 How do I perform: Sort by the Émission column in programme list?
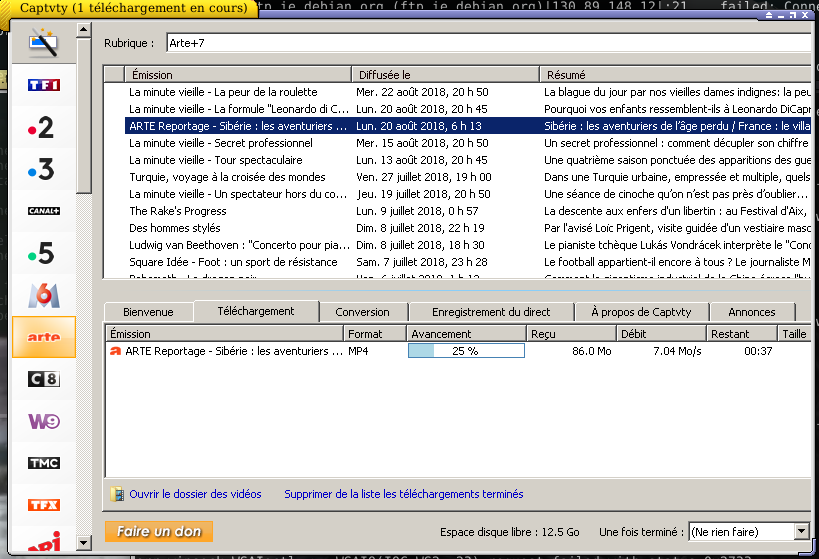pyautogui.click(x=238, y=75)
